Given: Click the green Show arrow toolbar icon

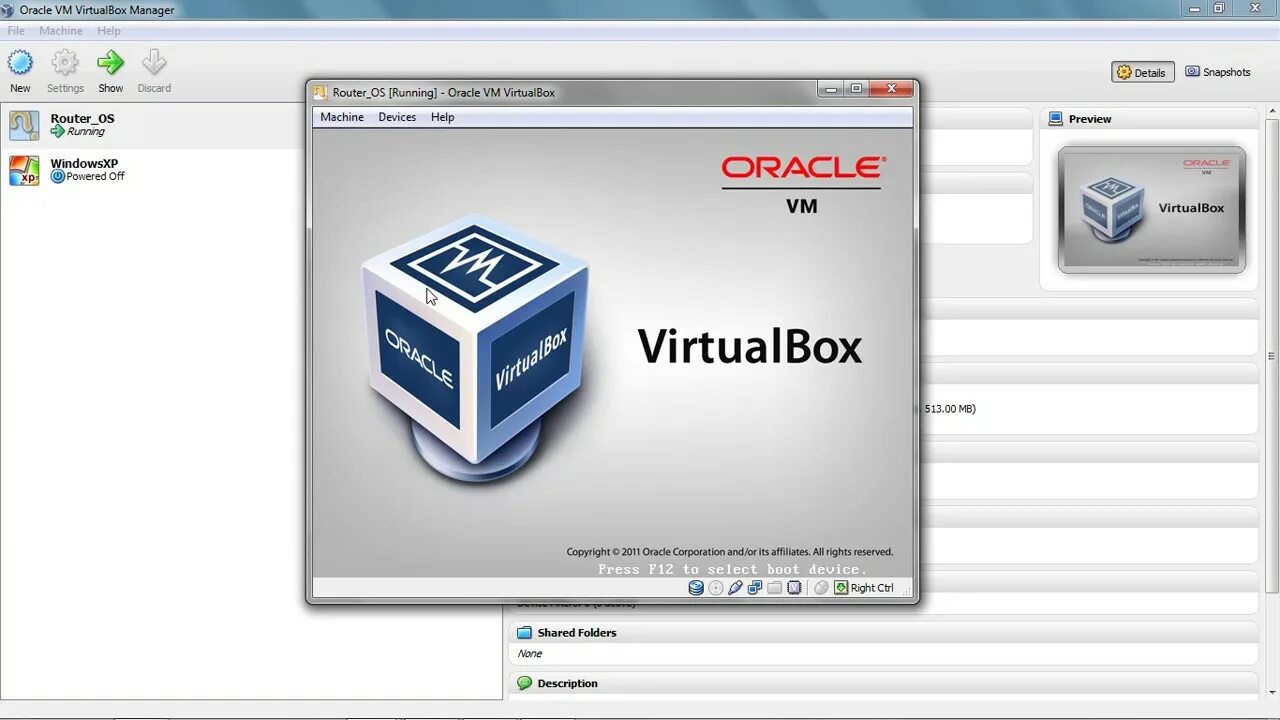Looking at the screenshot, I should [x=110, y=64].
